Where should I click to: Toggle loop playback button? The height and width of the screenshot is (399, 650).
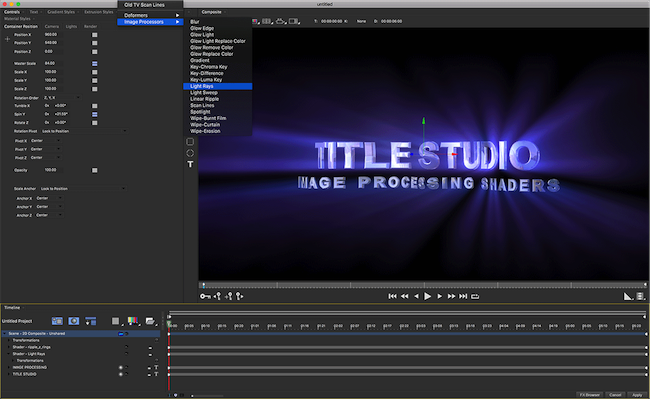(x=475, y=296)
